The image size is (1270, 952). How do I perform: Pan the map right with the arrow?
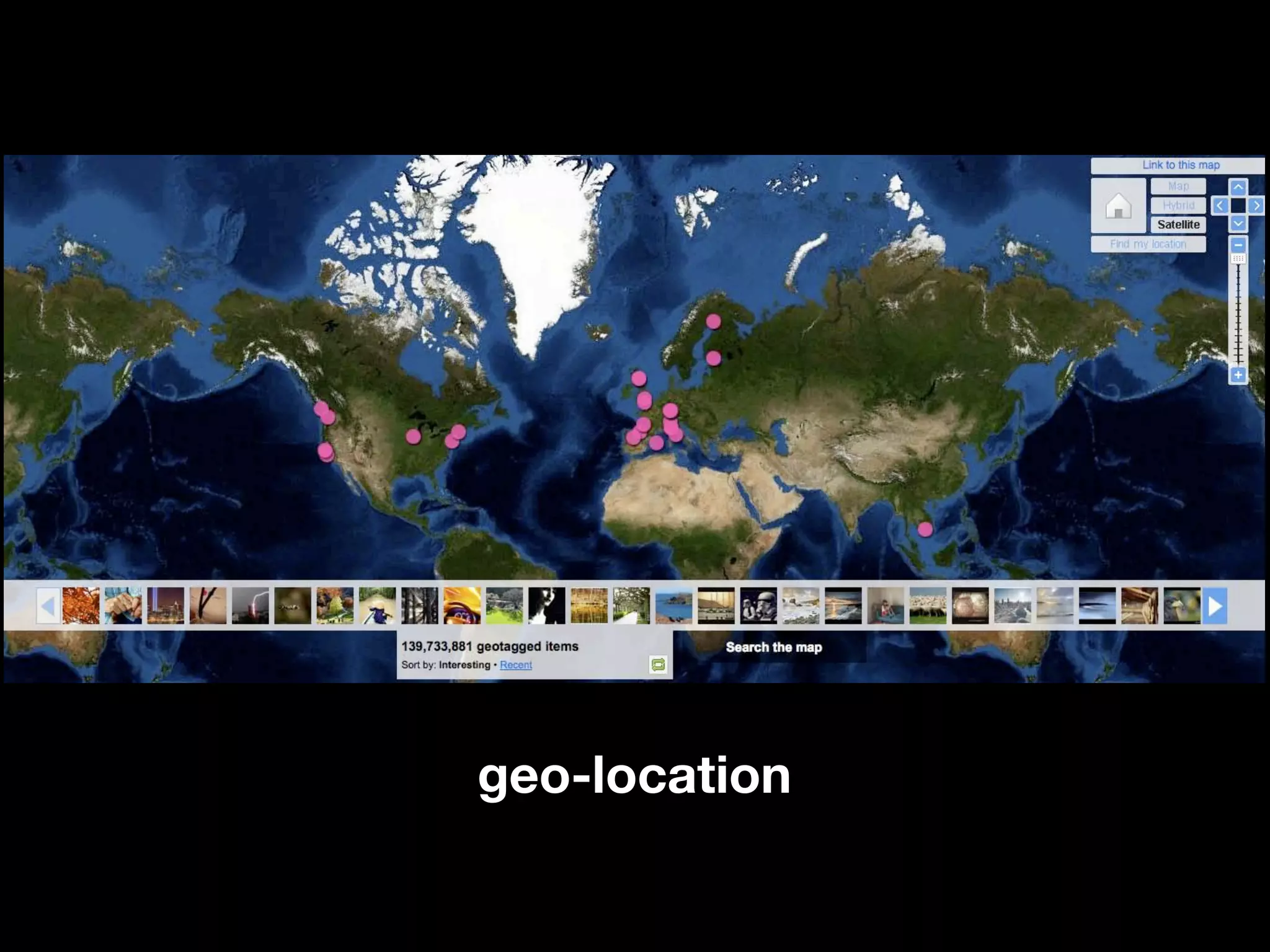pyautogui.click(x=1256, y=206)
